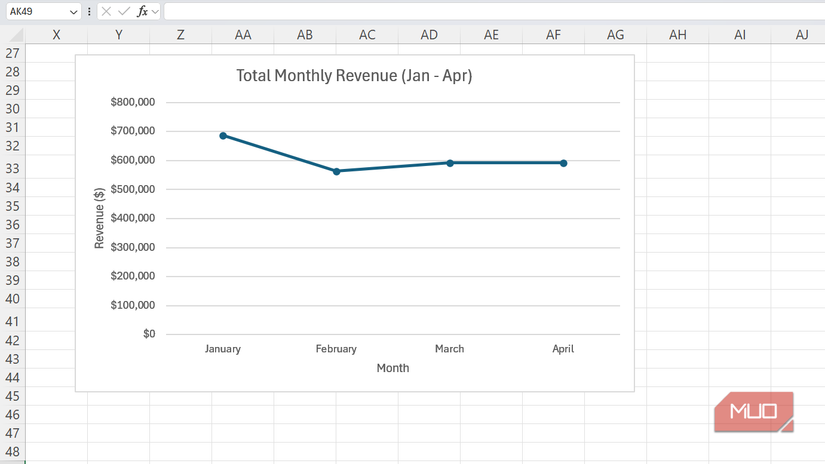Viewport: 825px width, 464px height.
Task: Select row header 35
Action: click(x=12, y=206)
